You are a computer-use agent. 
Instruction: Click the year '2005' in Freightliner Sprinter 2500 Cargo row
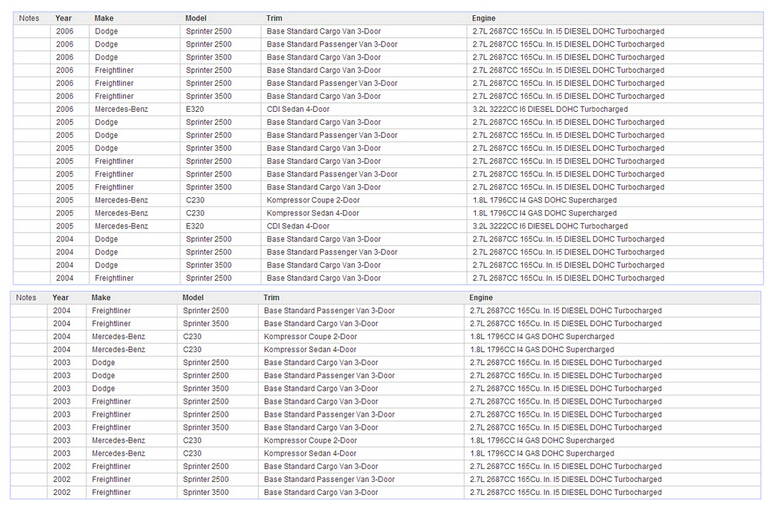pos(64,161)
